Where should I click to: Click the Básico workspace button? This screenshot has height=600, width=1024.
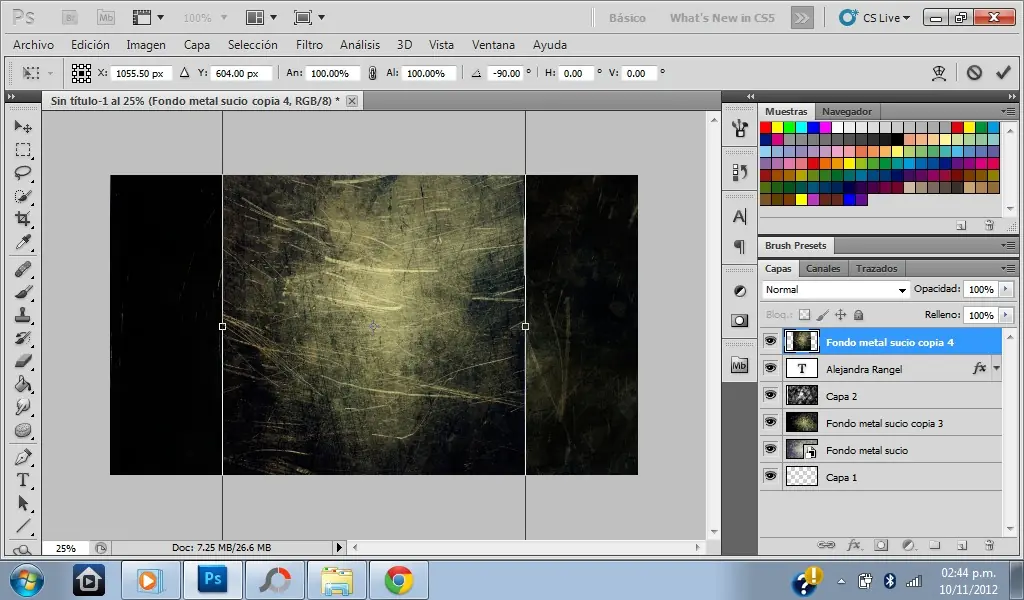point(627,18)
